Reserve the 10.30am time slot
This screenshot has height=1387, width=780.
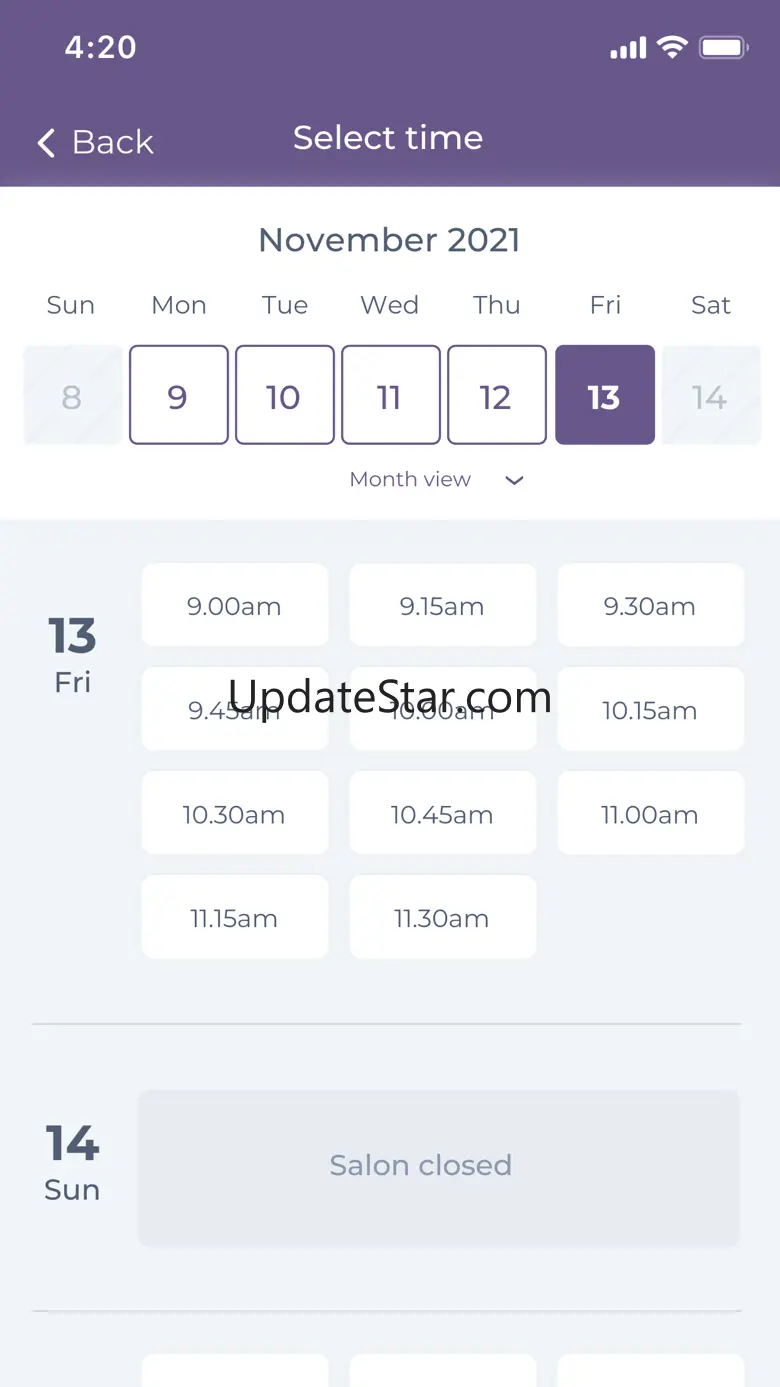point(234,813)
